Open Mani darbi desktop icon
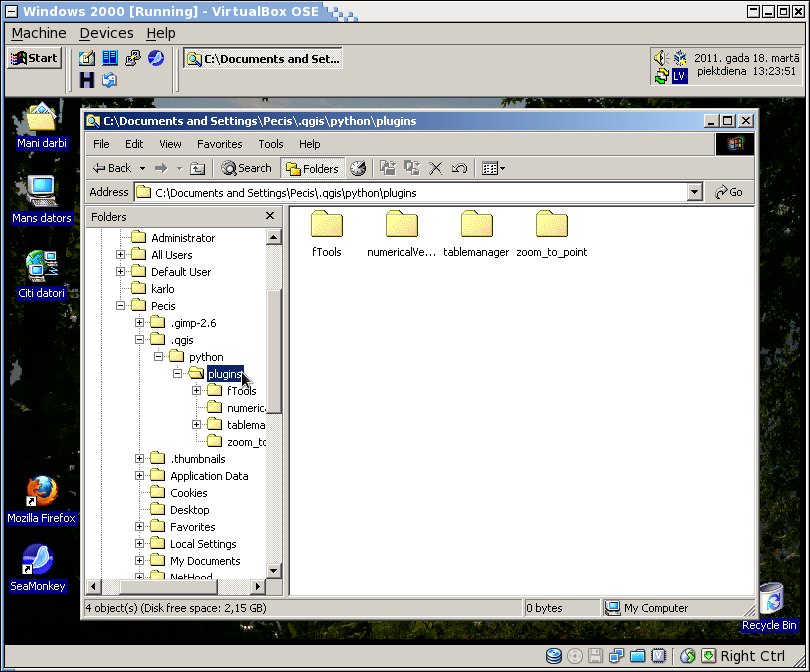 pyautogui.click(x=41, y=126)
